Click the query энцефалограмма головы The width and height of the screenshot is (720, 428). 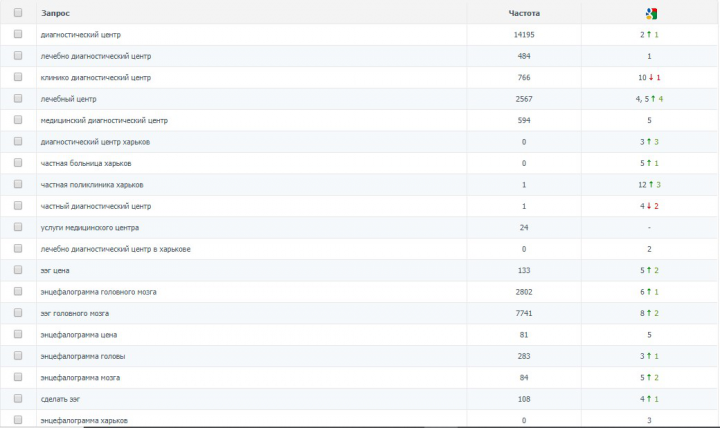coord(83,356)
